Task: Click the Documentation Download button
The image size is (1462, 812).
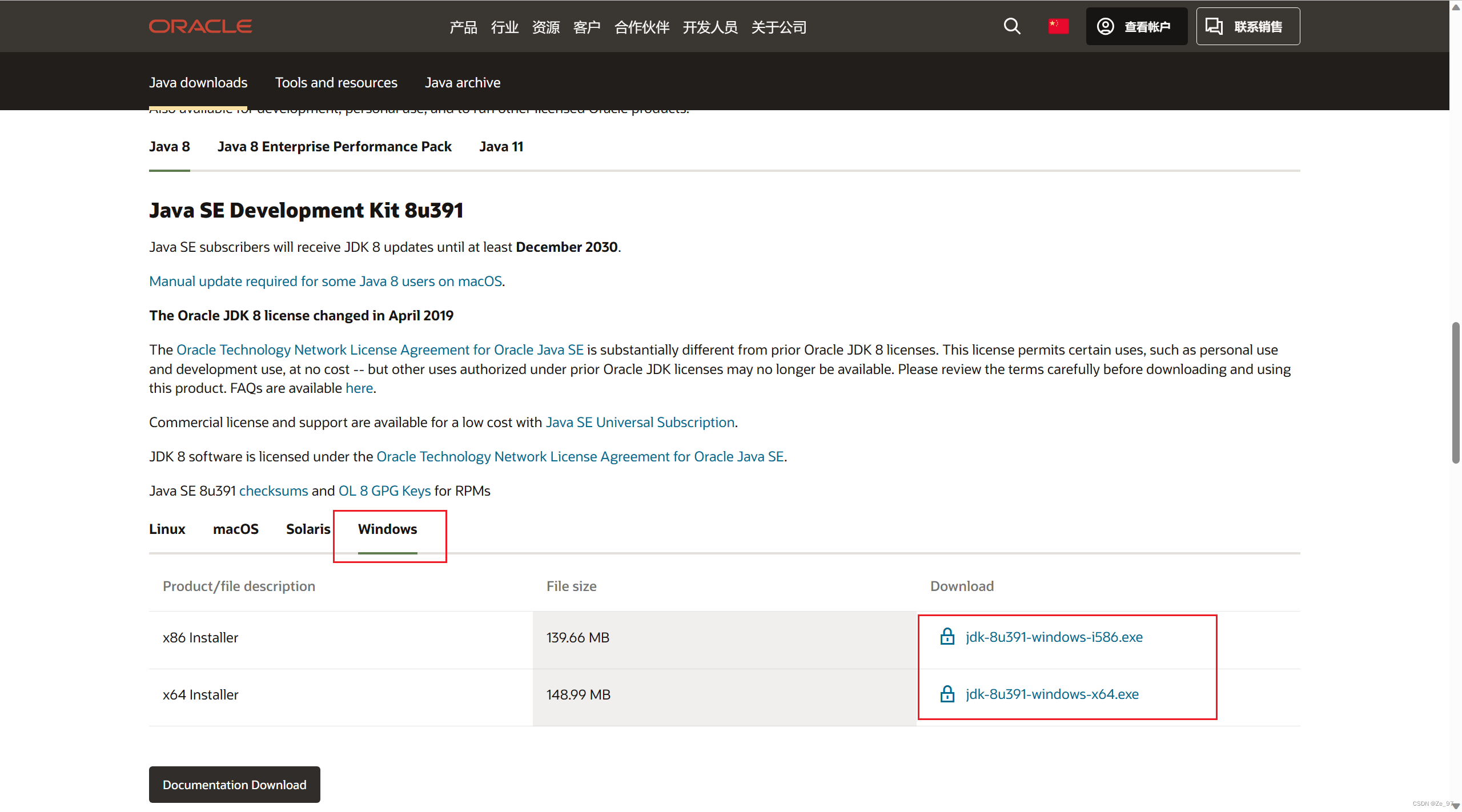Action: click(234, 785)
